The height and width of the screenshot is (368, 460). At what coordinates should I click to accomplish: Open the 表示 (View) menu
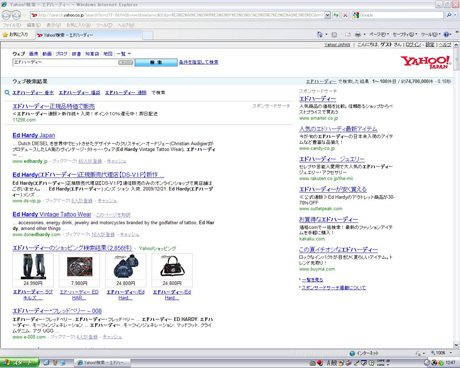pos(53,25)
